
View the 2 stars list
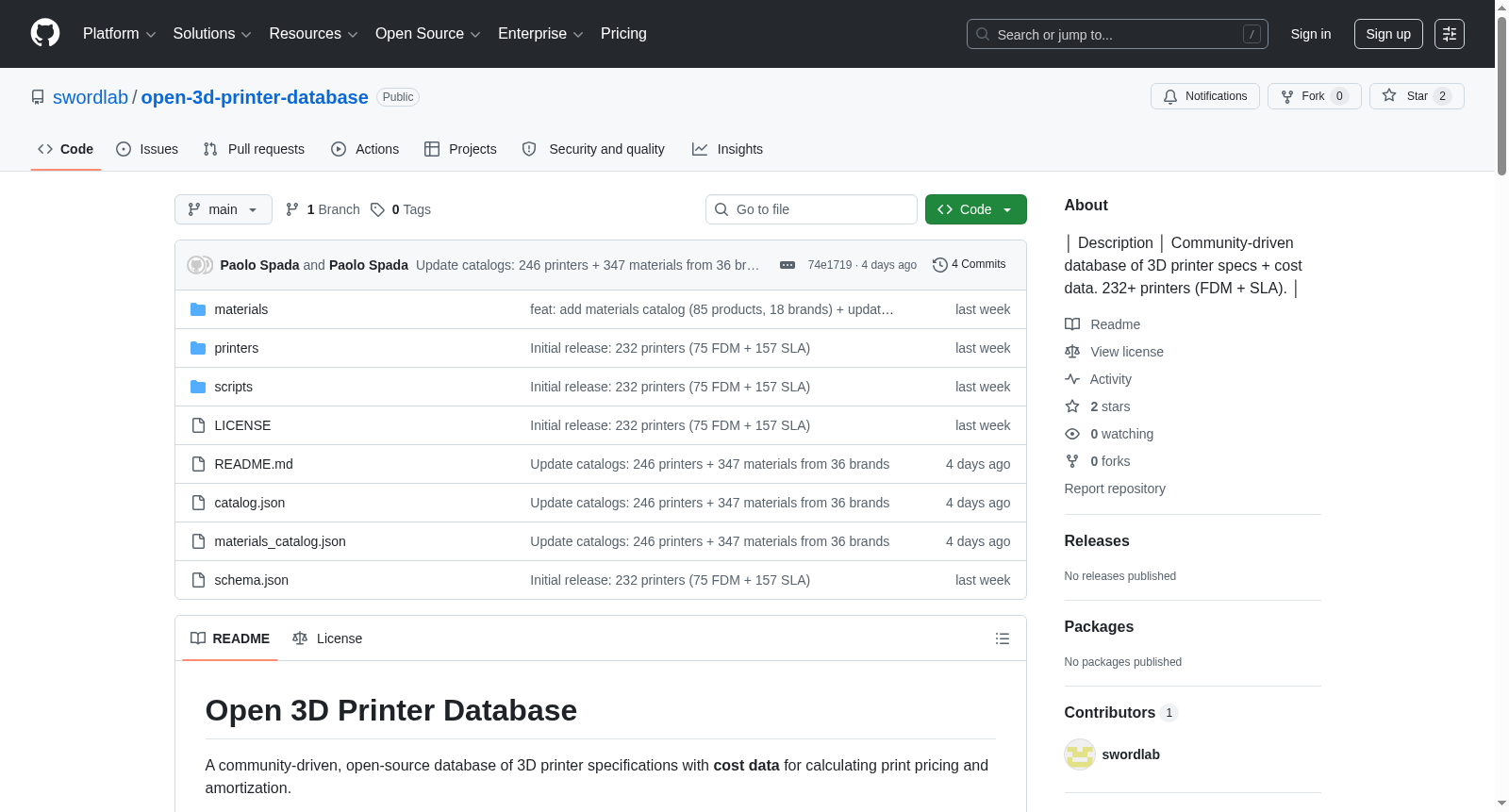coord(1098,406)
